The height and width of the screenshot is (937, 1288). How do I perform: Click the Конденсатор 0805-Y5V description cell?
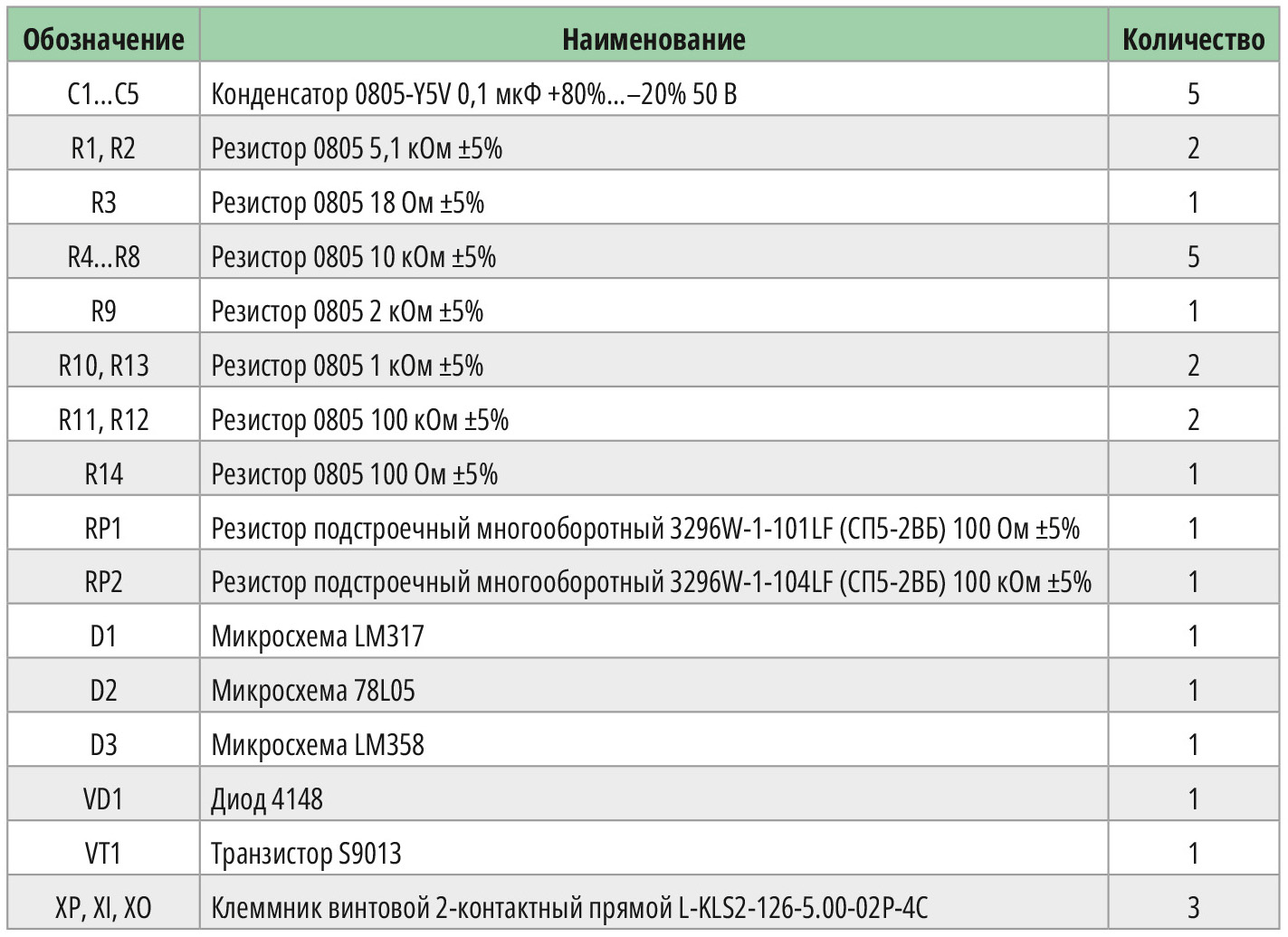point(473,93)
